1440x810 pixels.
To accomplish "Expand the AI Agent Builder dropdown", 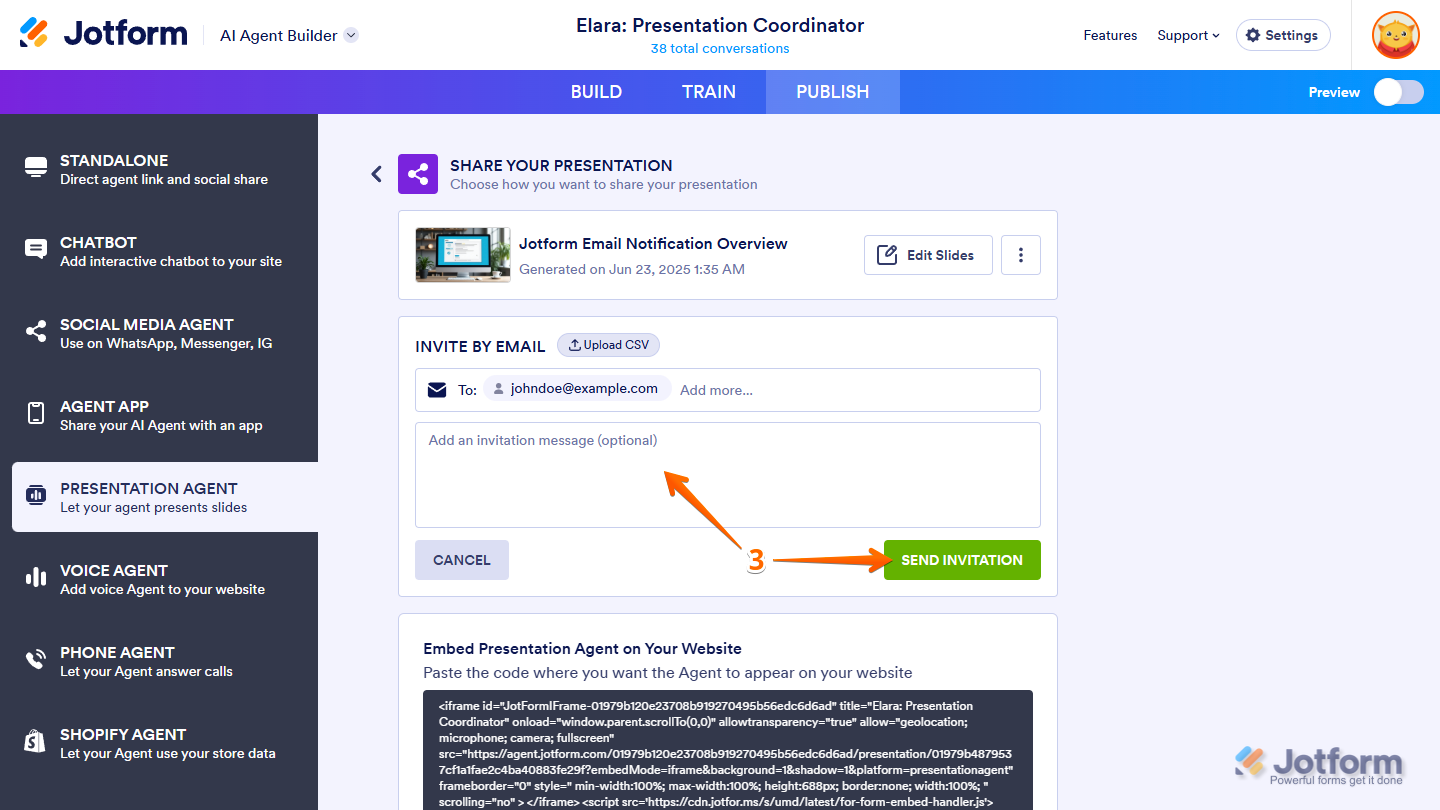I will (351, 35).
